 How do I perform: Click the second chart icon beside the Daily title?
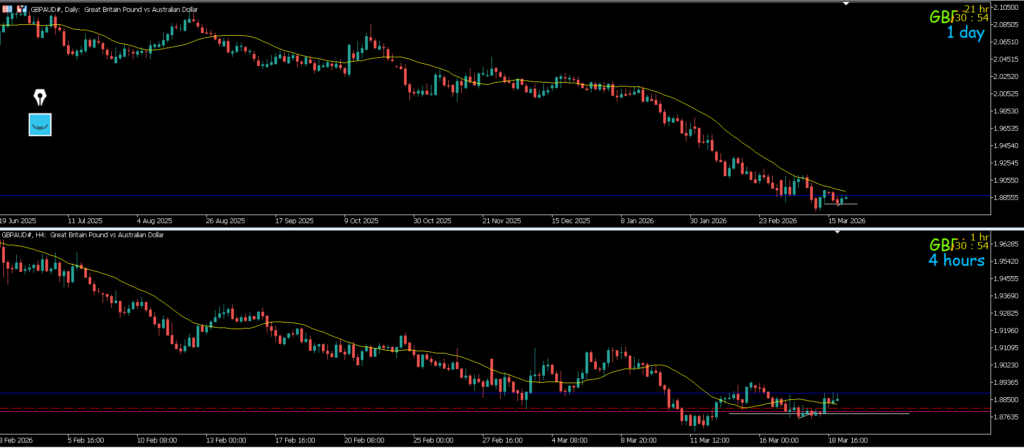tap(20, 7)
